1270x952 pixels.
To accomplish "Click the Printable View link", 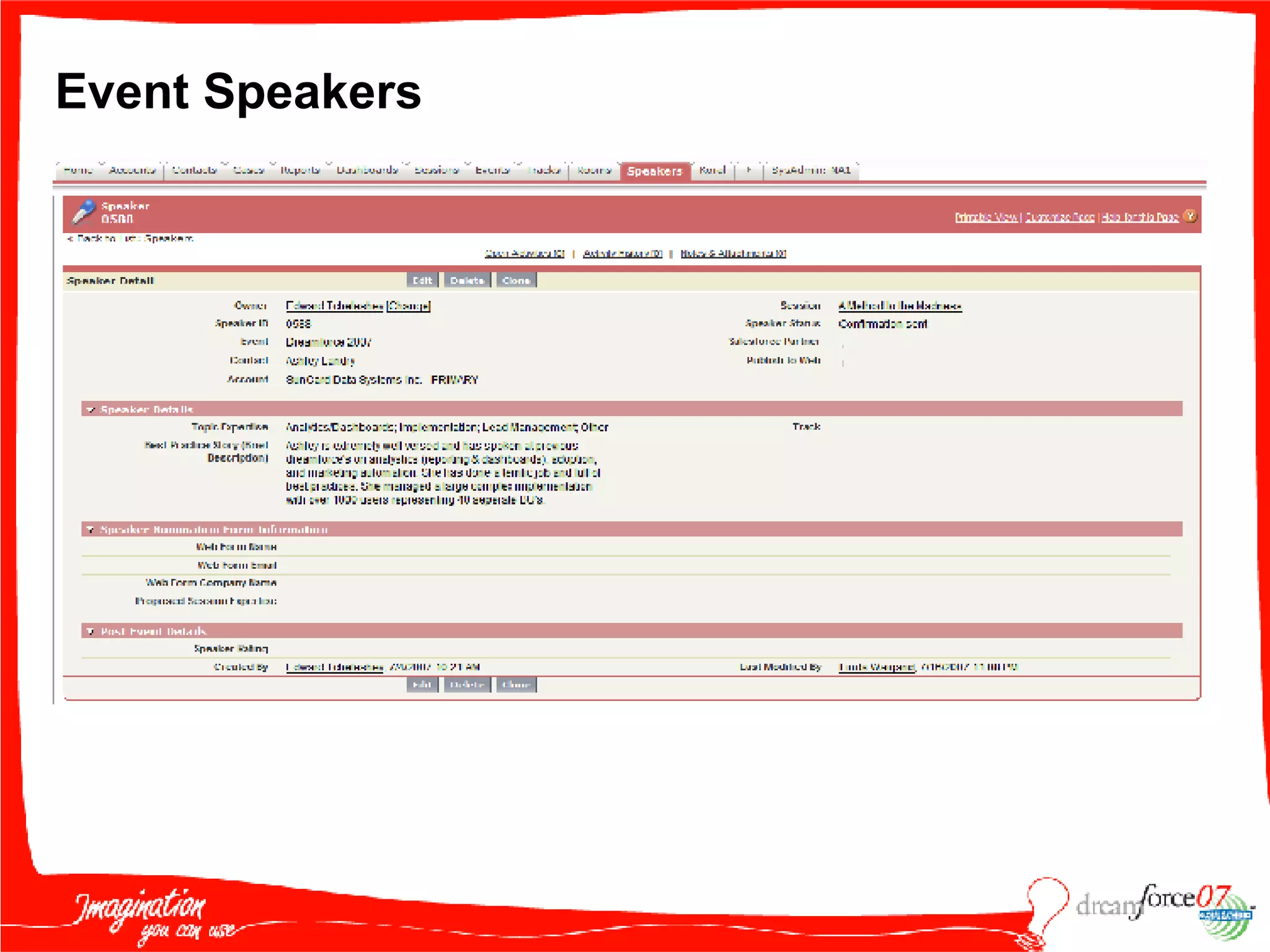I will 986,217.
